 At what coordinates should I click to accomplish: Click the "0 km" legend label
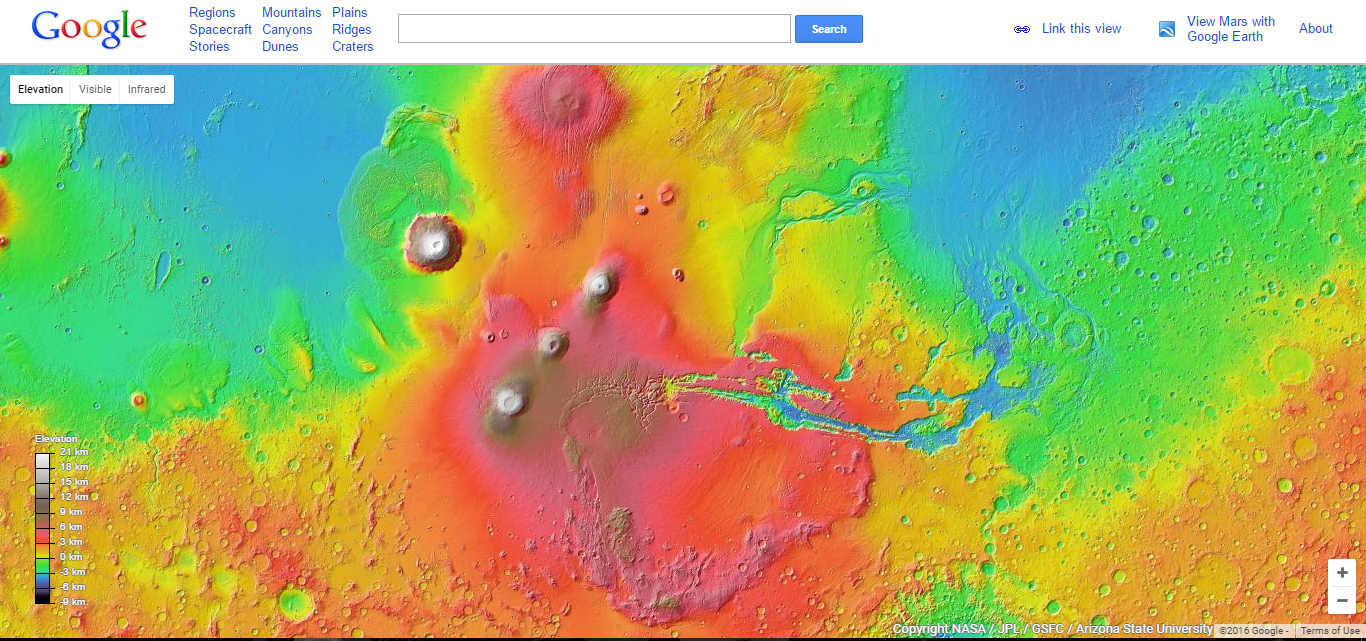pos(73,556)
